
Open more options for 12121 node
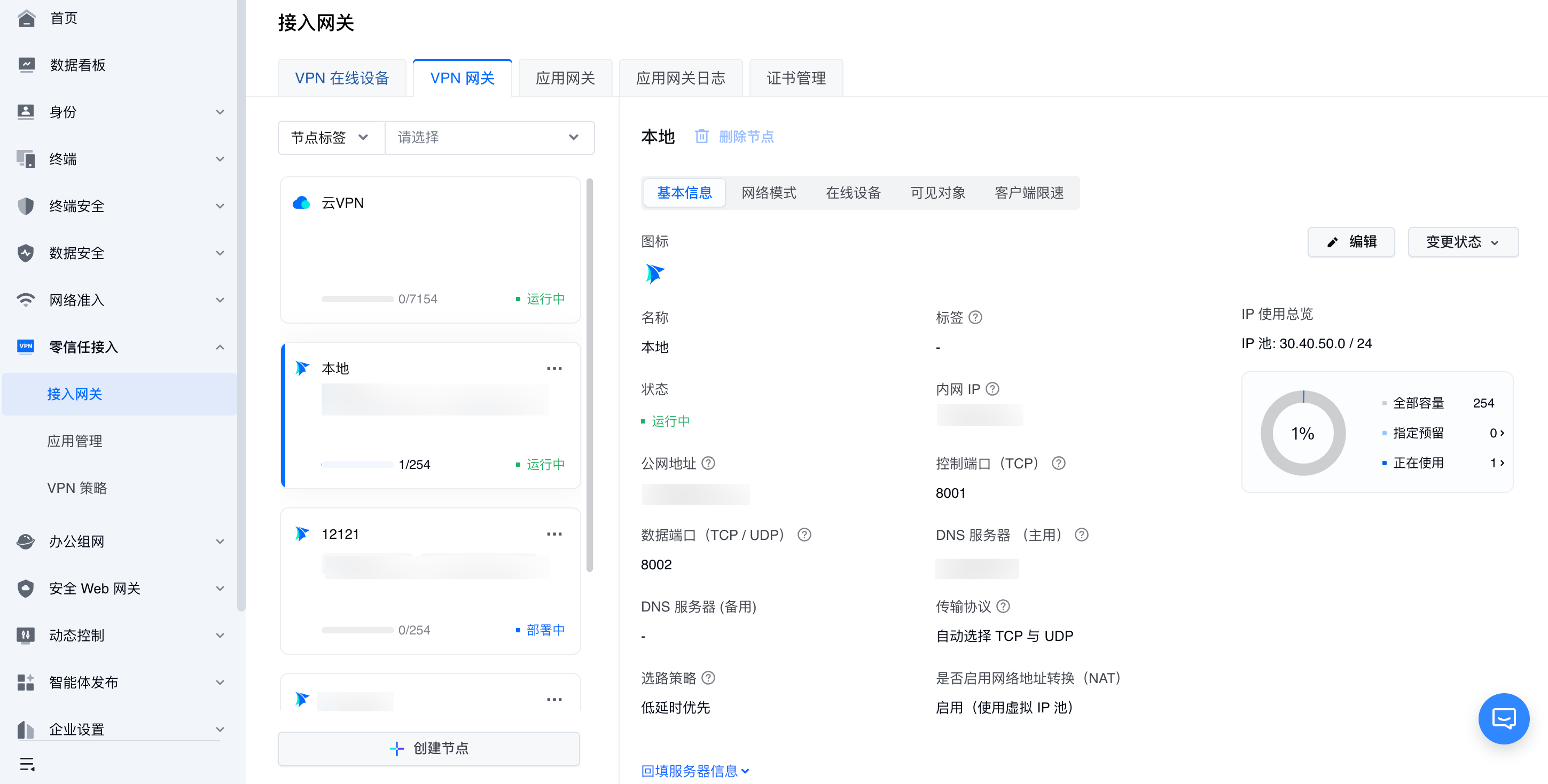553,534
